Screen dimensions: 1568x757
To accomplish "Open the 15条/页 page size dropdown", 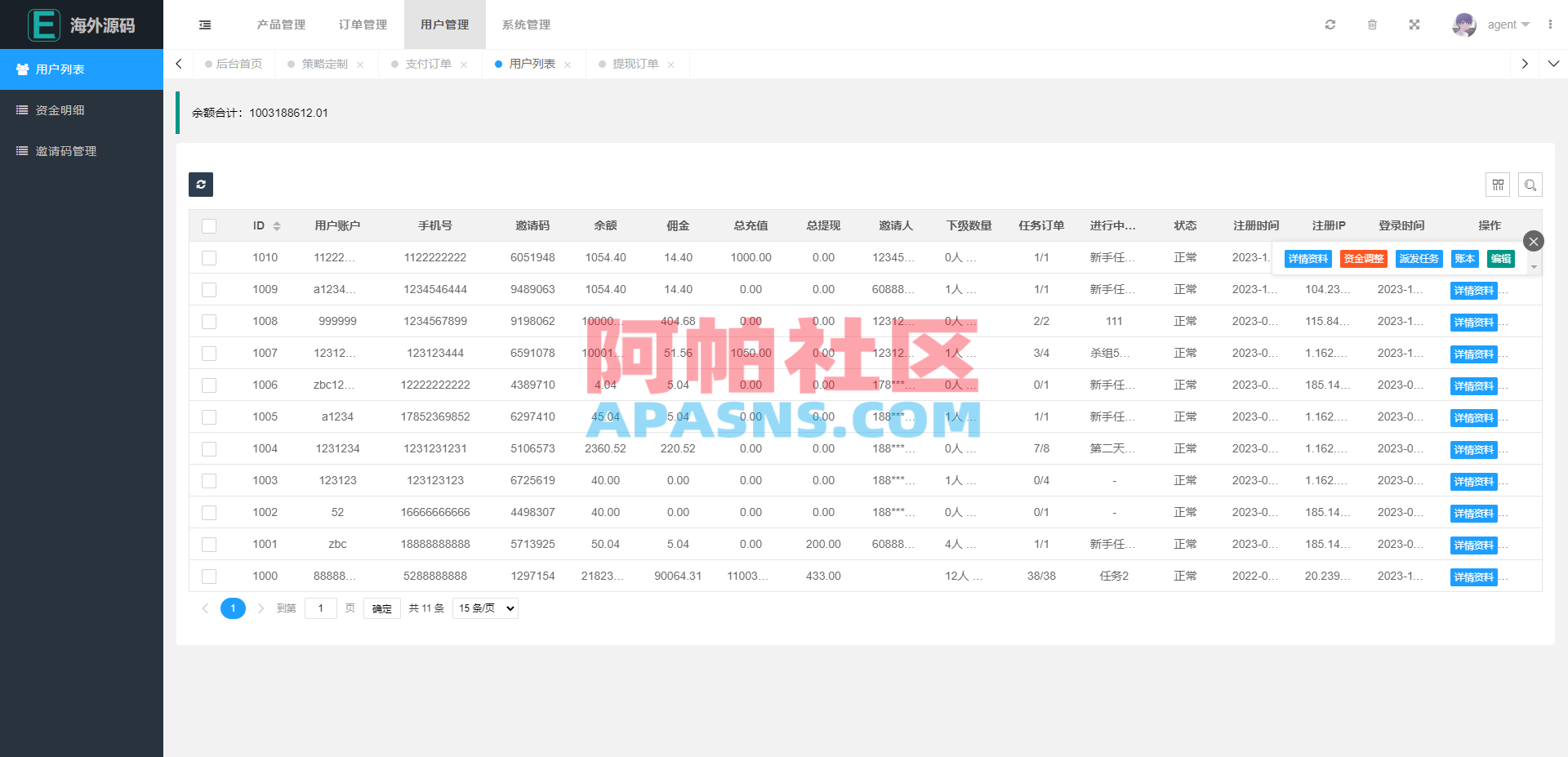I will (484, 608).
